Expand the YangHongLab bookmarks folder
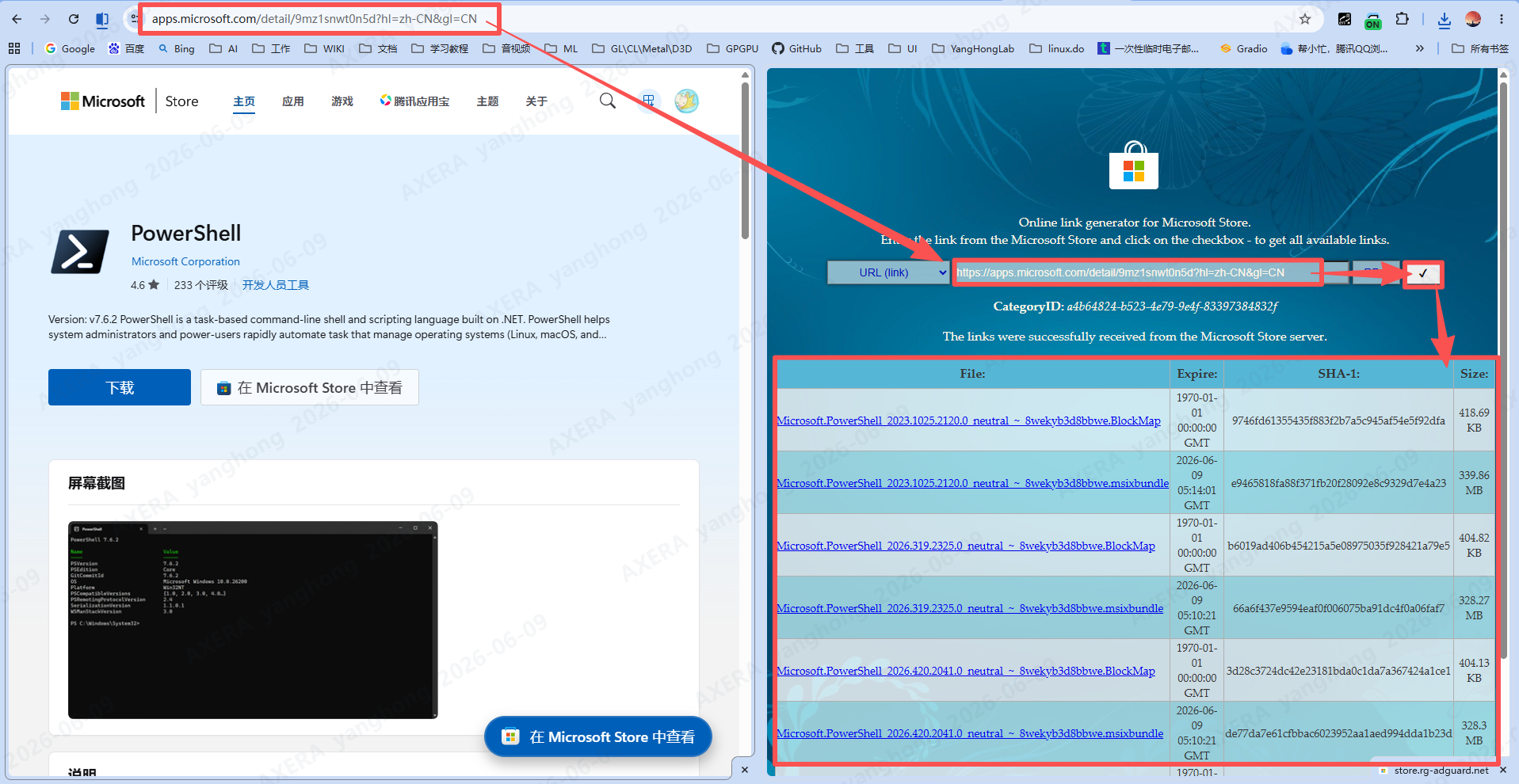 click(x=973, y=48)
